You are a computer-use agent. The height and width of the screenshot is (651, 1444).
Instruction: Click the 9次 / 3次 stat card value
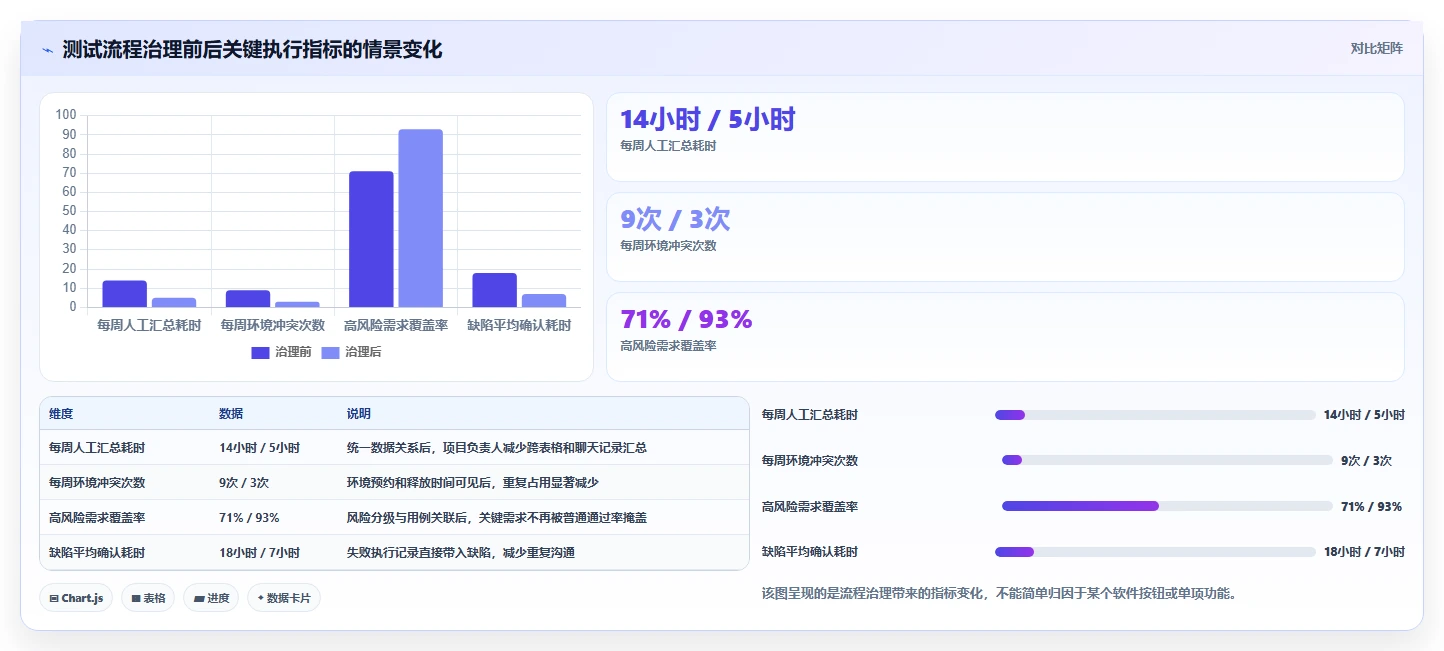tap(675, 219)
